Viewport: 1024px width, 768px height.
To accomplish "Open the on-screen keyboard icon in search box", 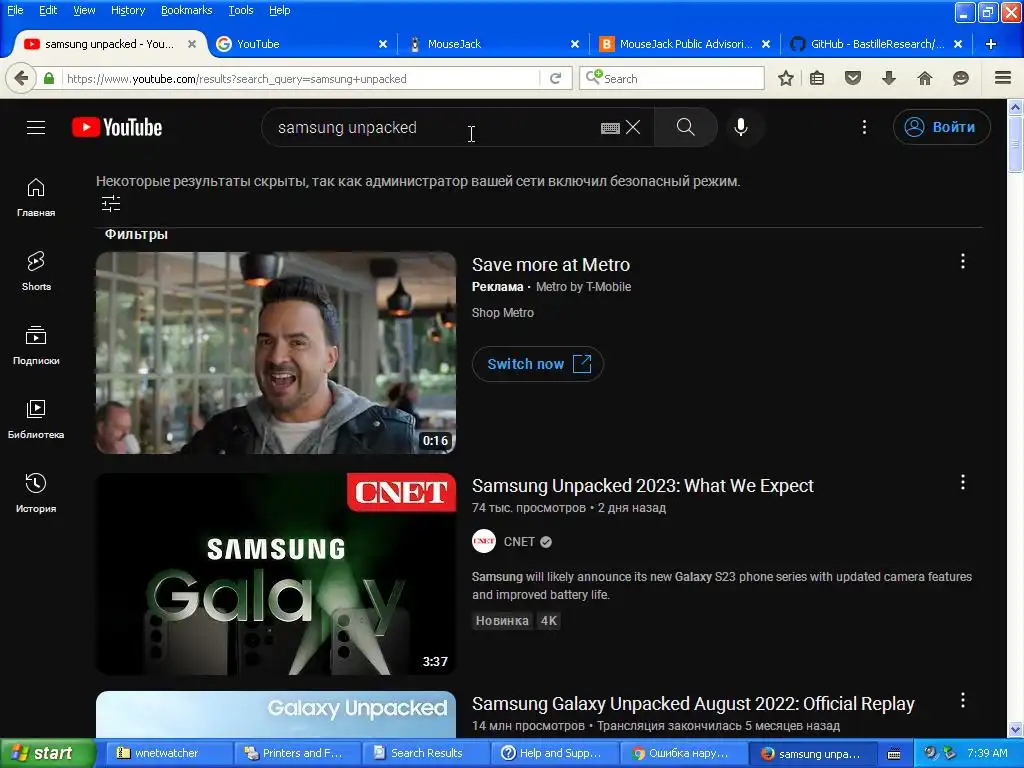I will coord(610,128).
